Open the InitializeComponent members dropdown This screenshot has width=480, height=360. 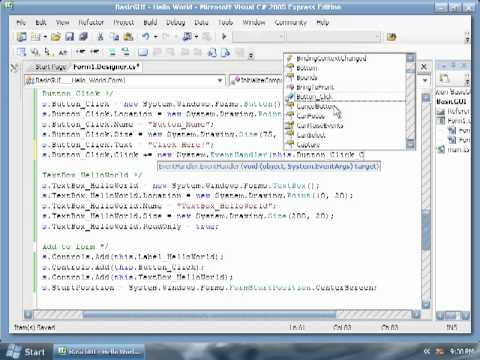pos(425,80)
